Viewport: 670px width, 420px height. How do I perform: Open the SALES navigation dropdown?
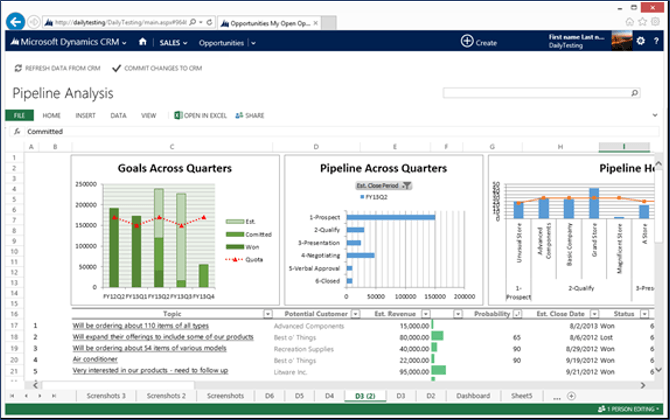(173, 43)
